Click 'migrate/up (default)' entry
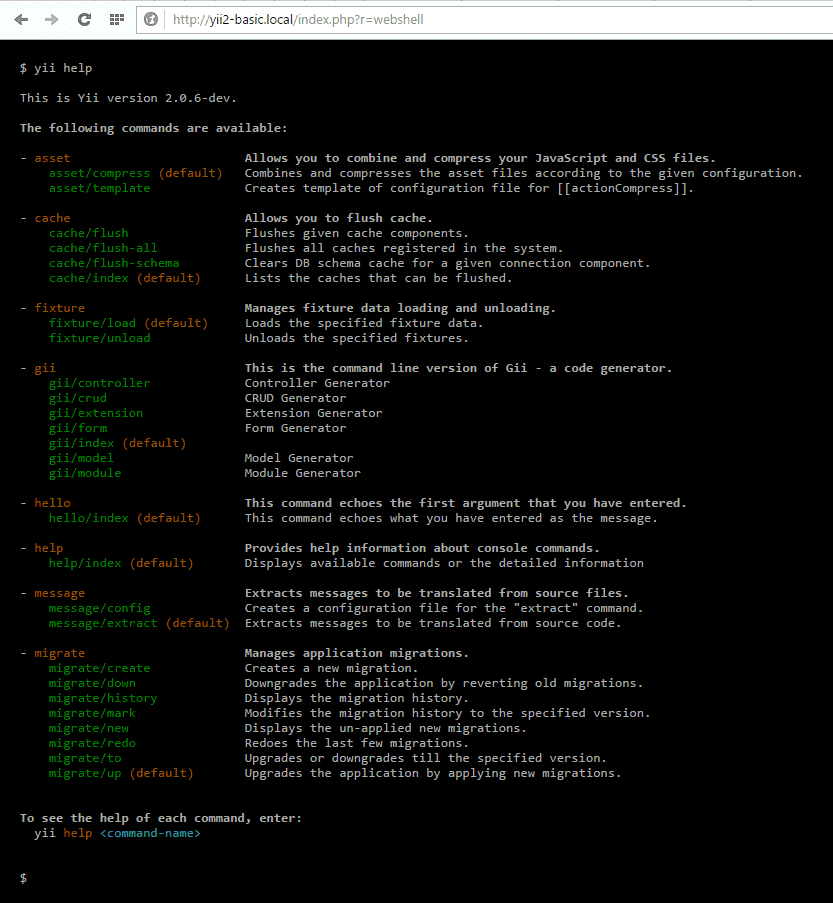 (x=121, y=772)
